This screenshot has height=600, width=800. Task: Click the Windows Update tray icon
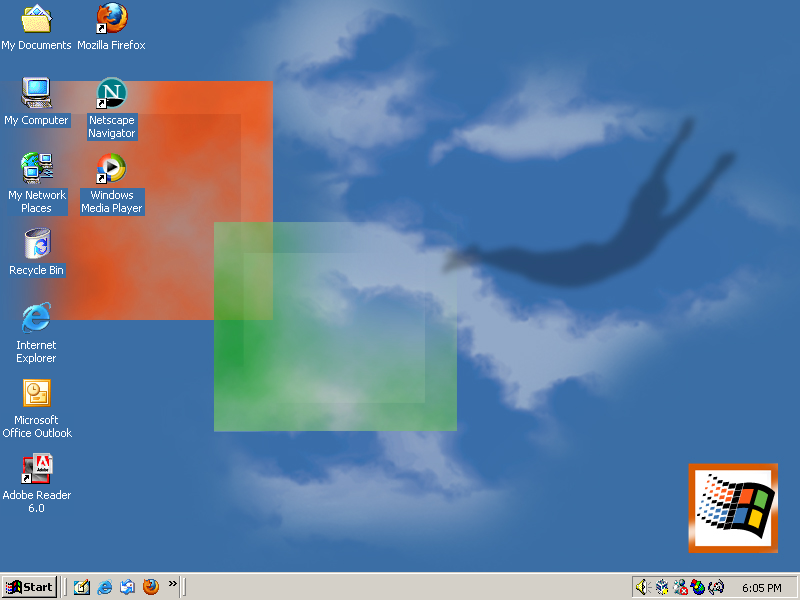(697, 587)
